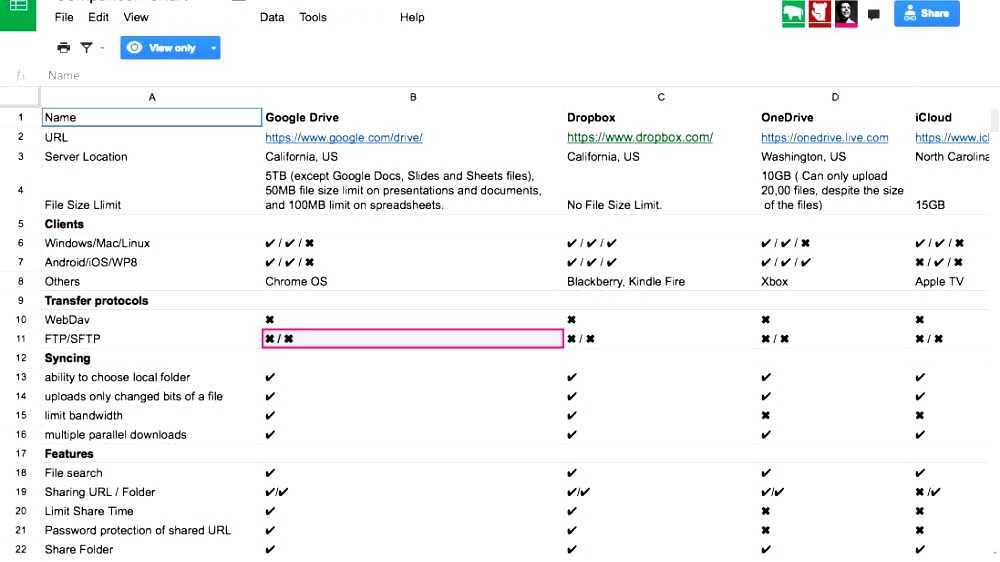Screen dimensions: 1000x562
Task: Select column C header
Action: tap(661, 97)
